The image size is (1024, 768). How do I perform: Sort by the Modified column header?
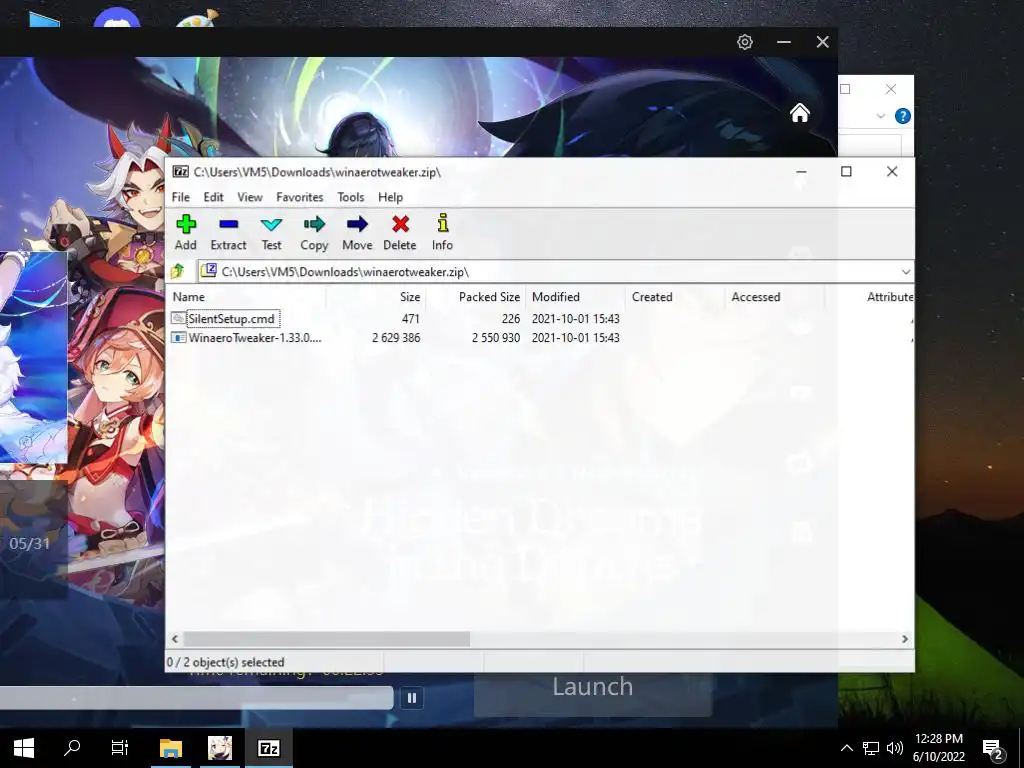click(x=575, y=297)
